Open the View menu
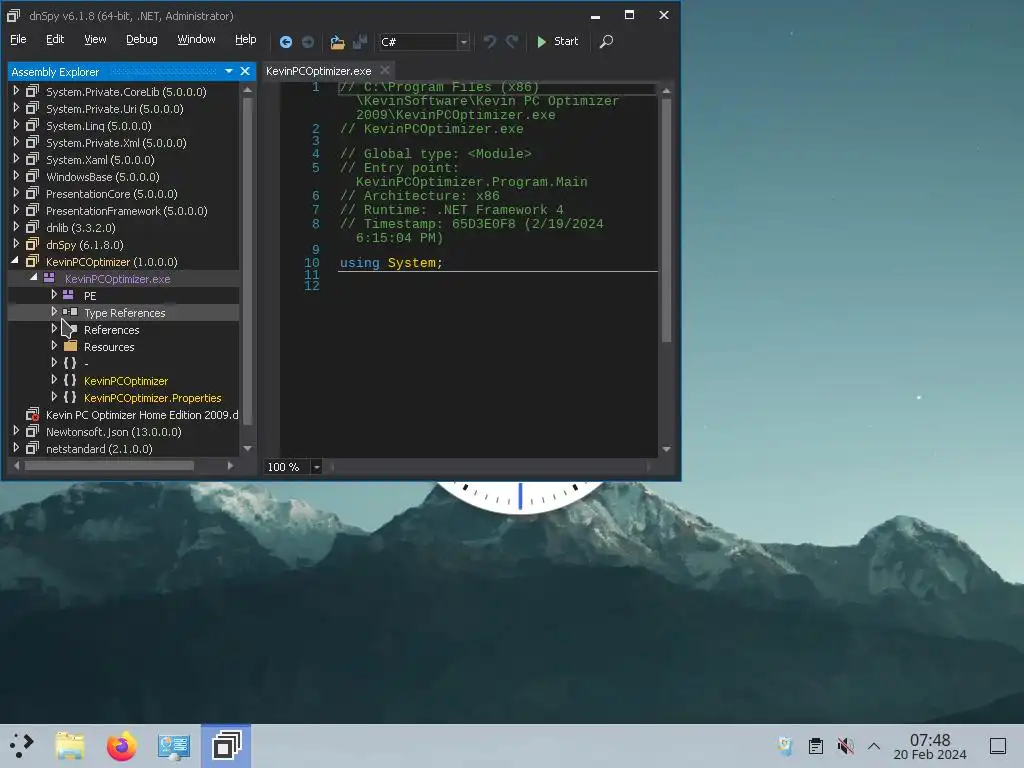1024x768 pixels. click(95, 39)
